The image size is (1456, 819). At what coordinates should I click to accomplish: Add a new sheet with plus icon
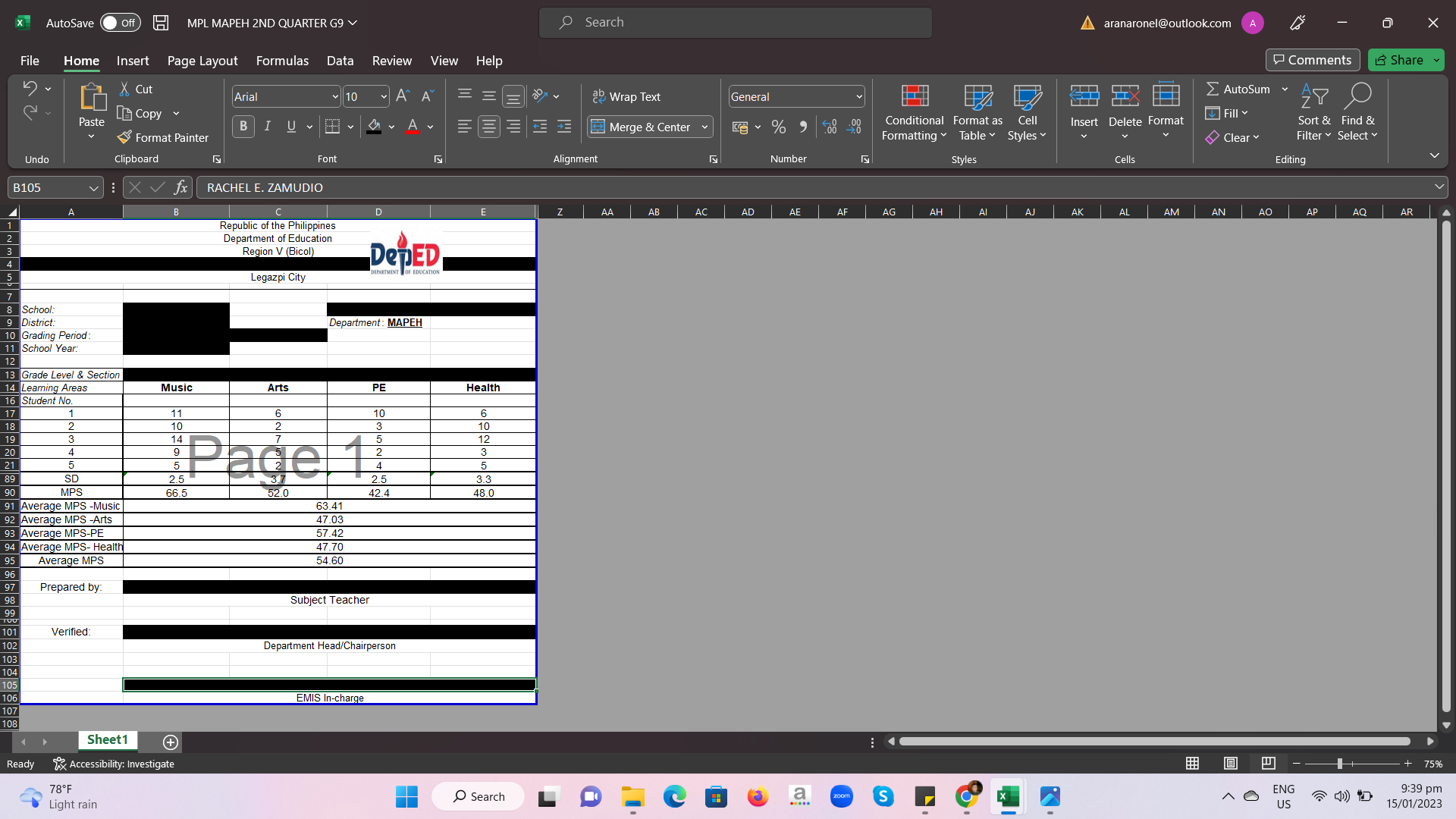coord(171,742)
